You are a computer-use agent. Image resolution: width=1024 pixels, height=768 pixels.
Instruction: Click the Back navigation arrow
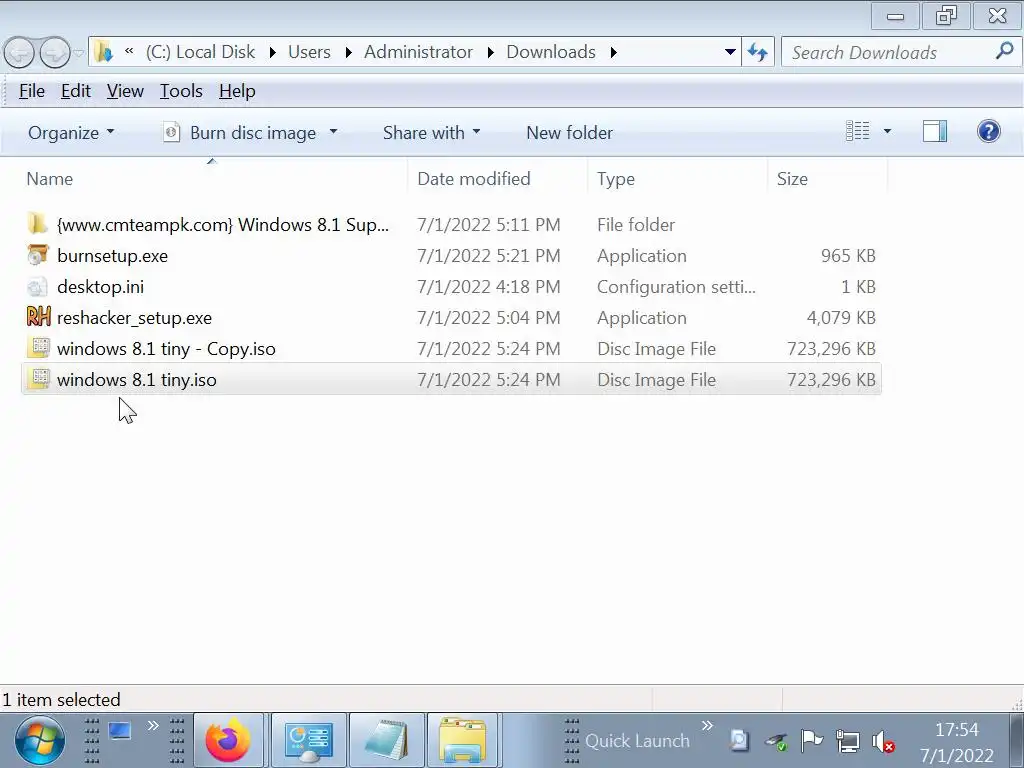point(19,53)
